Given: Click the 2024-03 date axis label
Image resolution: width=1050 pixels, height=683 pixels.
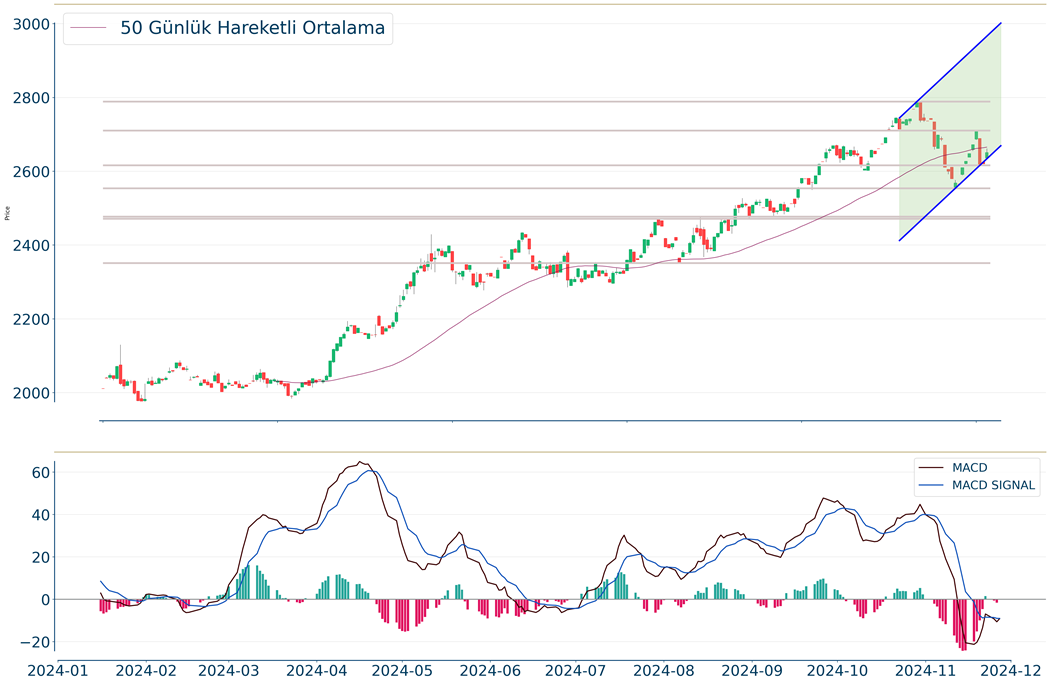Looking at the screenshot, I should [x=228, y=670].
